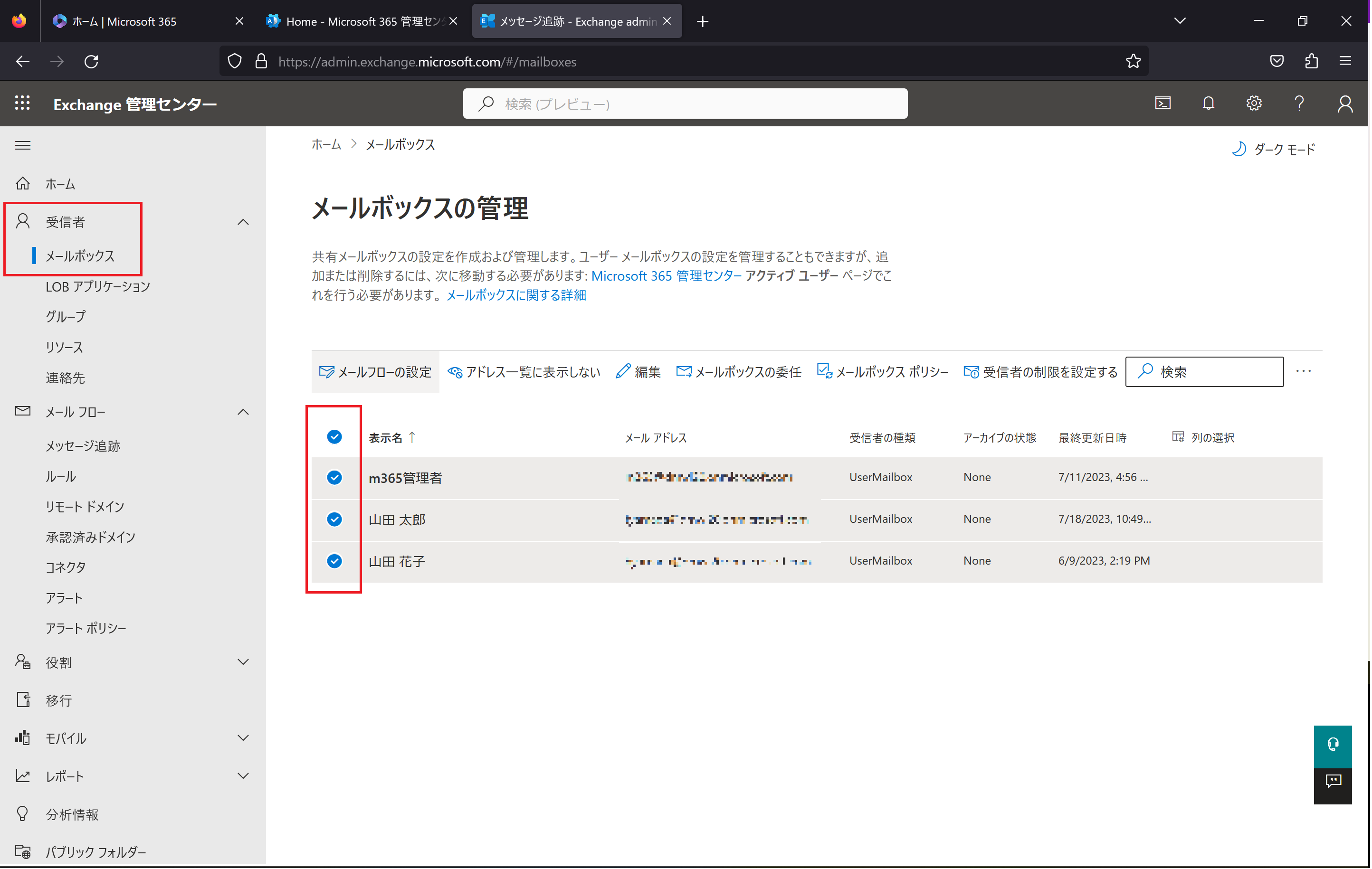The width and height of the screenshot is (1372, 869).
Task: Open the notifications bell icon
Action: (1208, 103)
